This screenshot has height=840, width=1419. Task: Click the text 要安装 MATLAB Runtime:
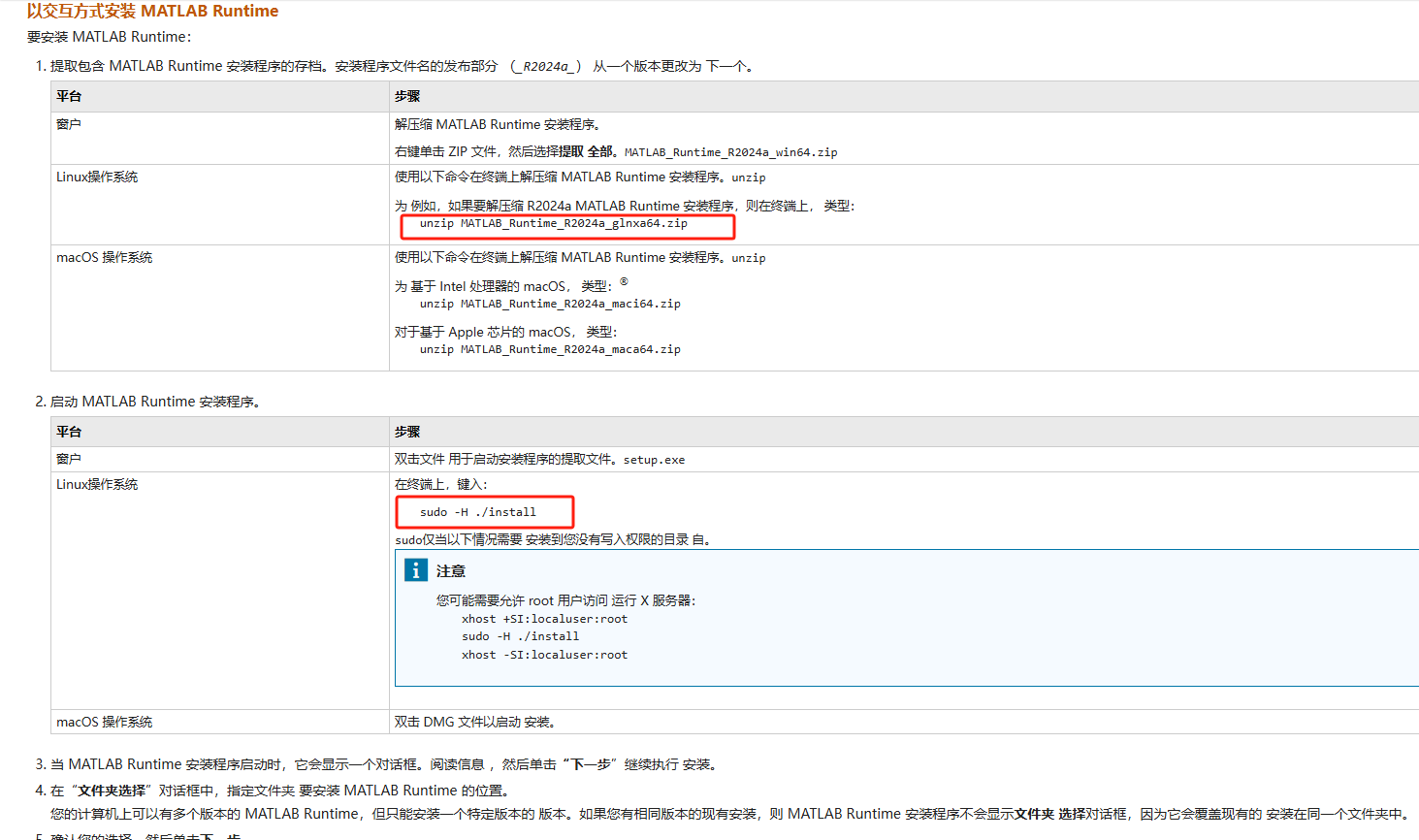[x=109, y=37]
